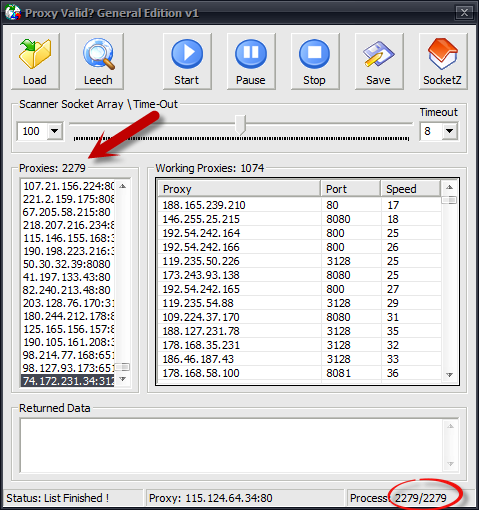Select proxy 107.21.156.224 in Proxies list

(x=68, y=186)
